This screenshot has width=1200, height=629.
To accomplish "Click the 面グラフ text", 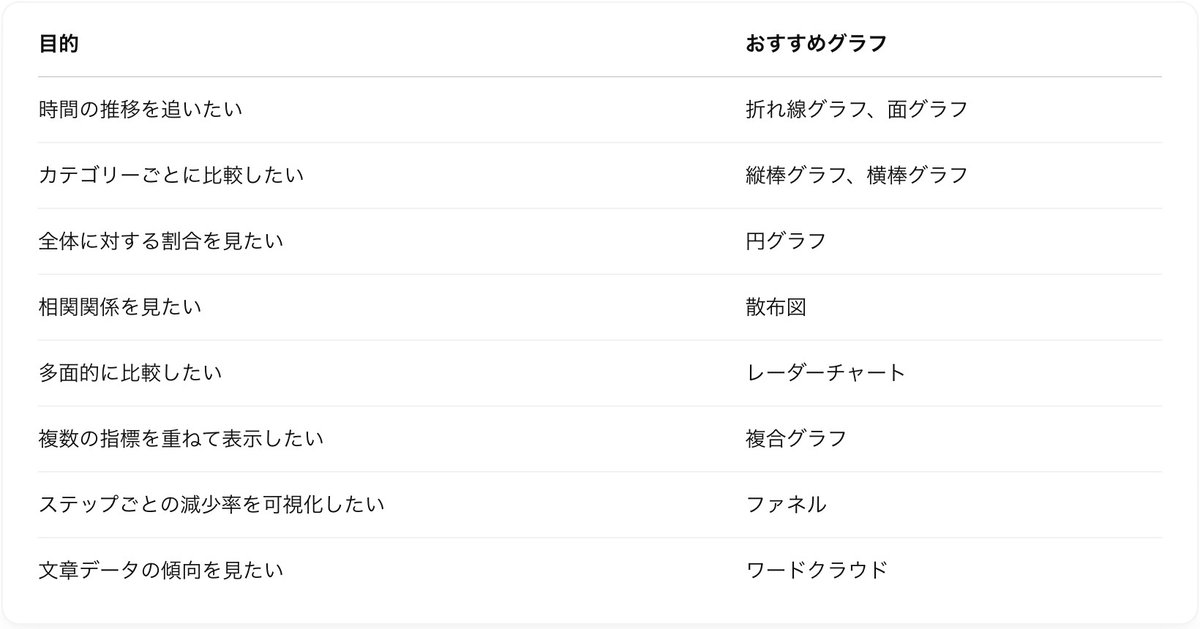I will 928,110.
